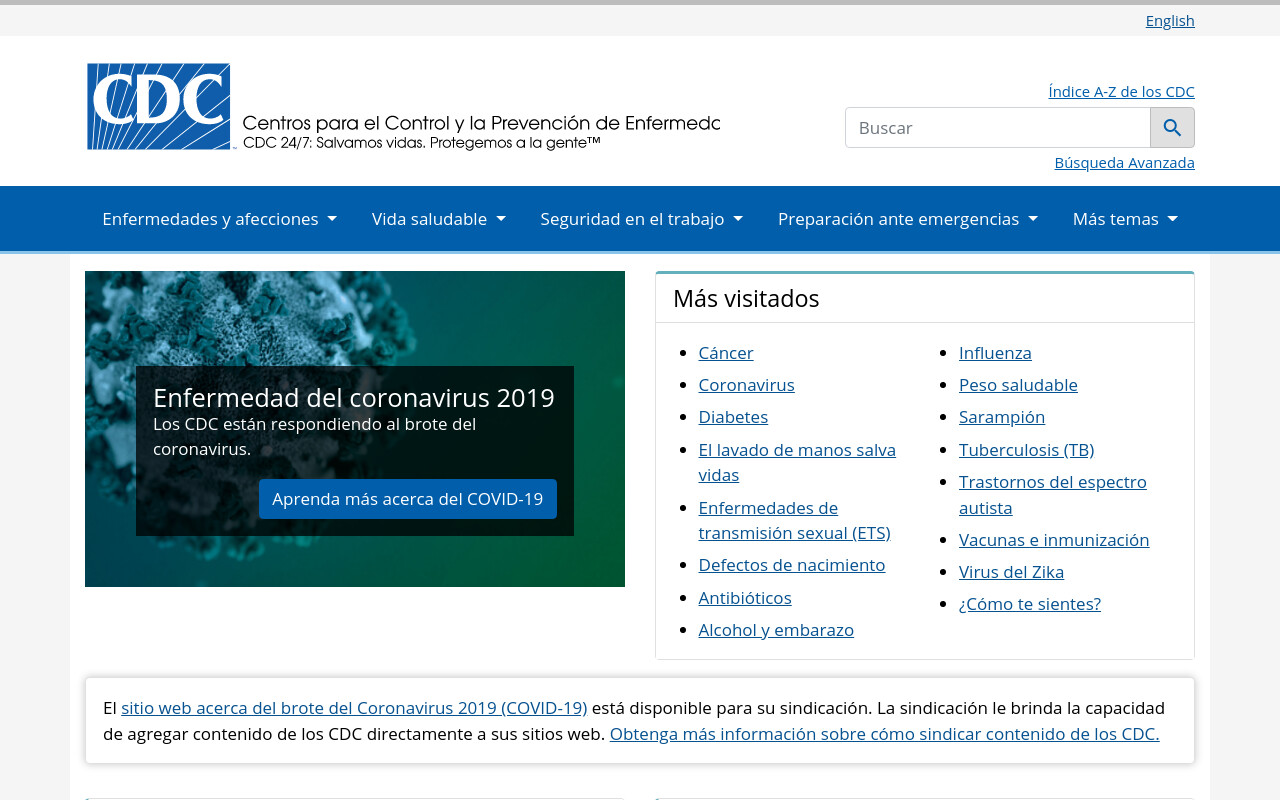Click the coronavirus banner image
The height and width of the screenshot is (800, 1280).
[355, 429]
